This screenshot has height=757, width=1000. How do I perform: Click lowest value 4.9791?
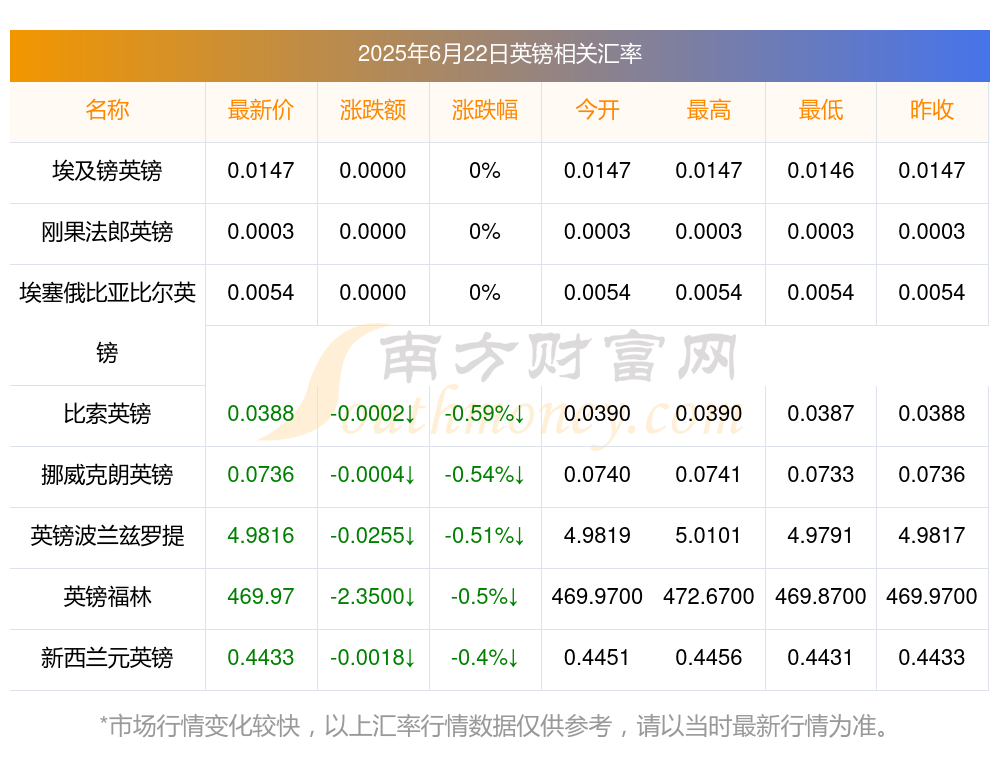point(821,536)
